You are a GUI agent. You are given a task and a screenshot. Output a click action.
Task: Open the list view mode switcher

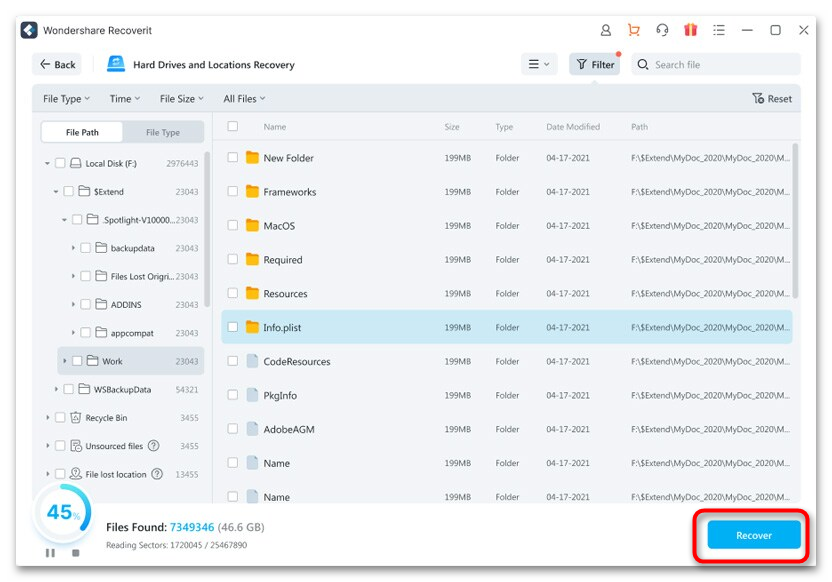pos(537,64)
